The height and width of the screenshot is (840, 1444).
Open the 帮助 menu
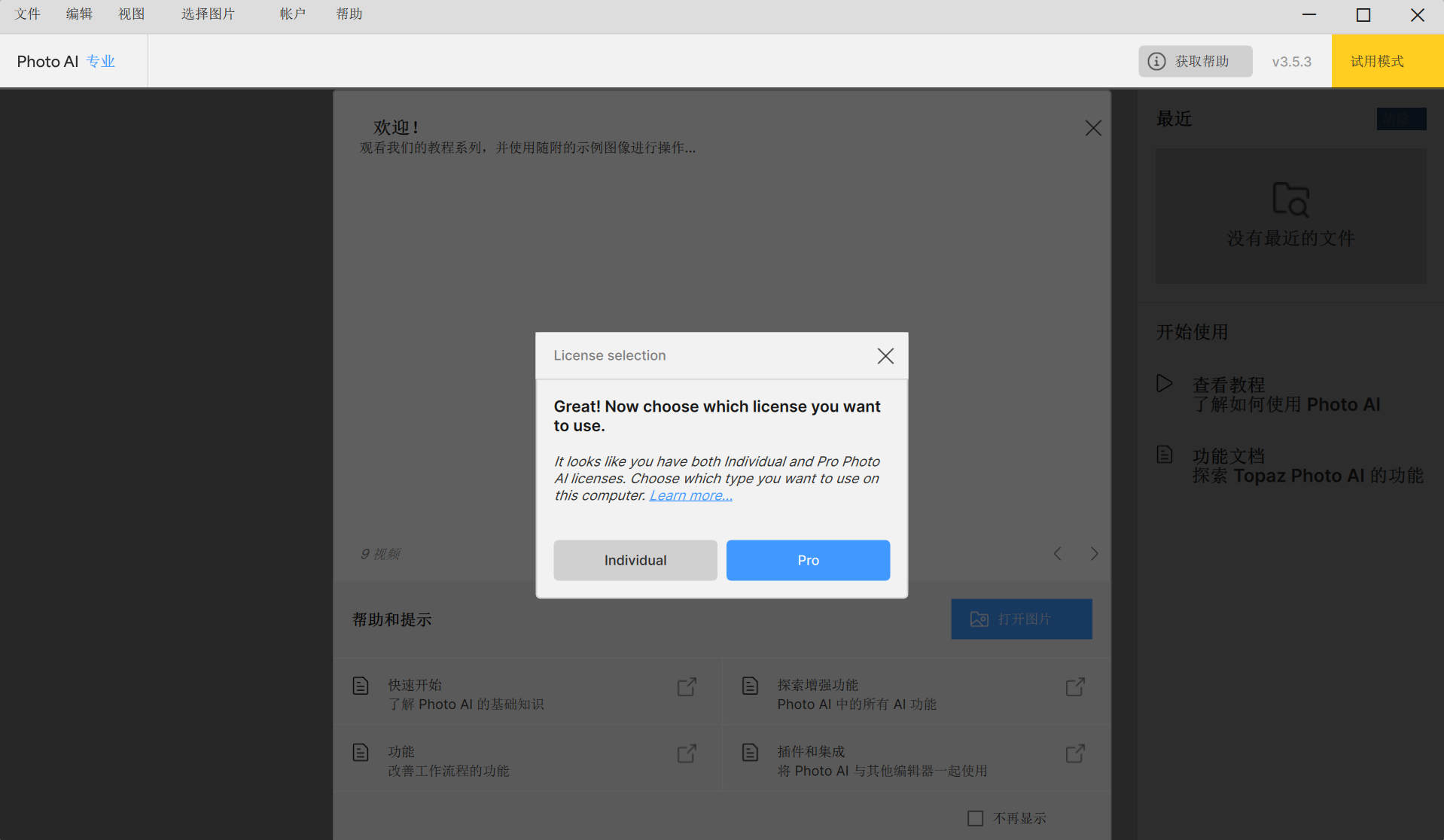pyautogui.click(x=349, y=14)
